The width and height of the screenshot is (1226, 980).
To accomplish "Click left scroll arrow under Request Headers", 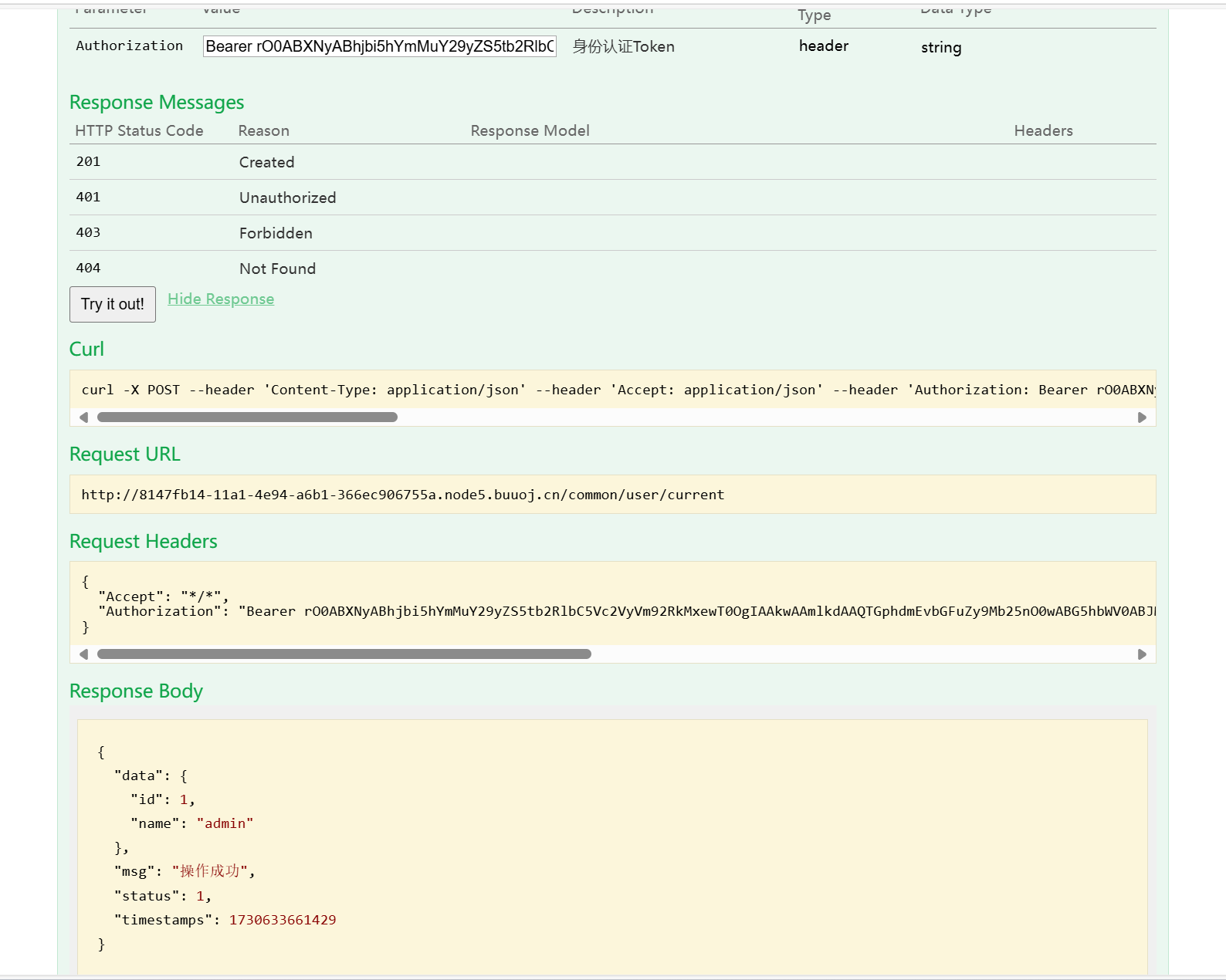I will (83, 654).
